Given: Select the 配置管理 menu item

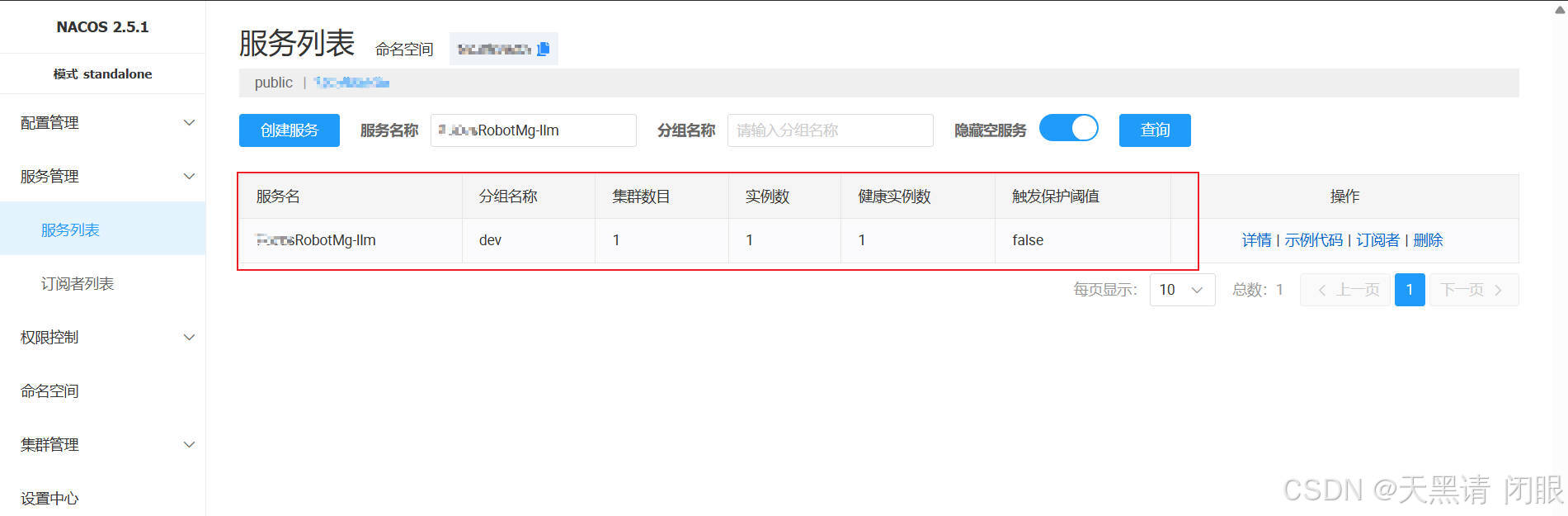Looking at the screenshot, I should [102, 122].
